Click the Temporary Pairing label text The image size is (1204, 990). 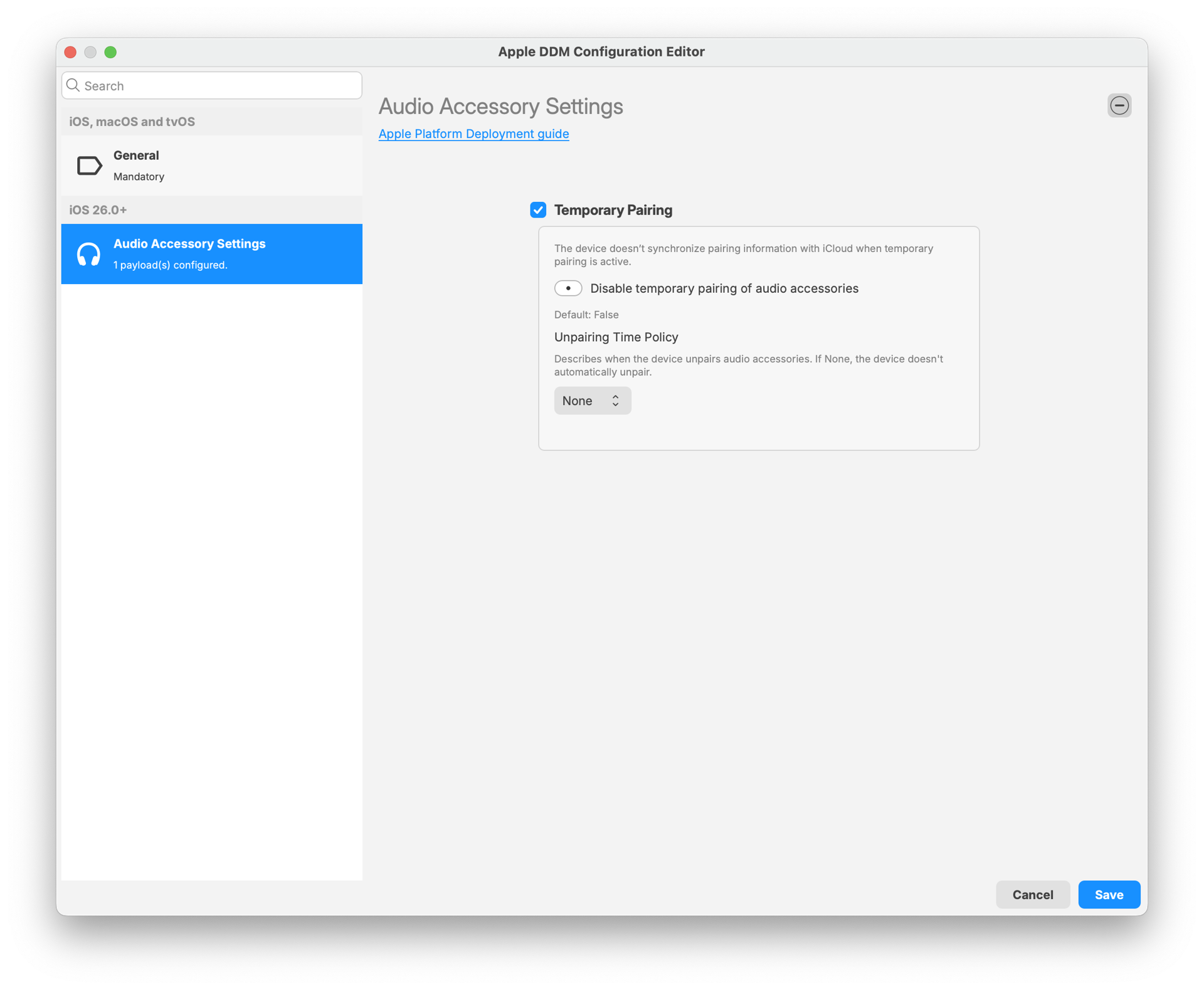coord(613,210)
